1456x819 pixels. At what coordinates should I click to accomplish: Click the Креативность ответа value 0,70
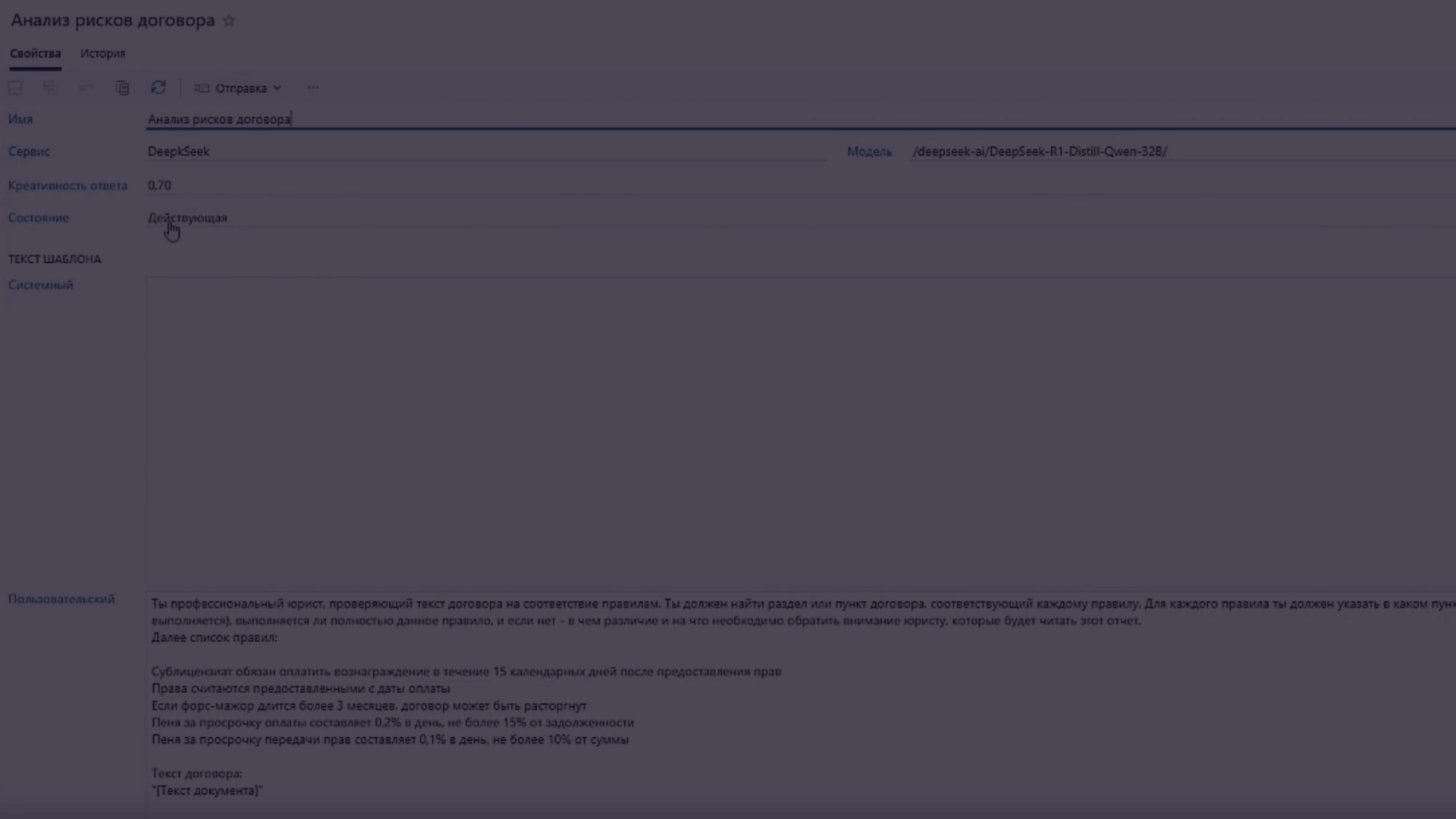pos(159,186)
